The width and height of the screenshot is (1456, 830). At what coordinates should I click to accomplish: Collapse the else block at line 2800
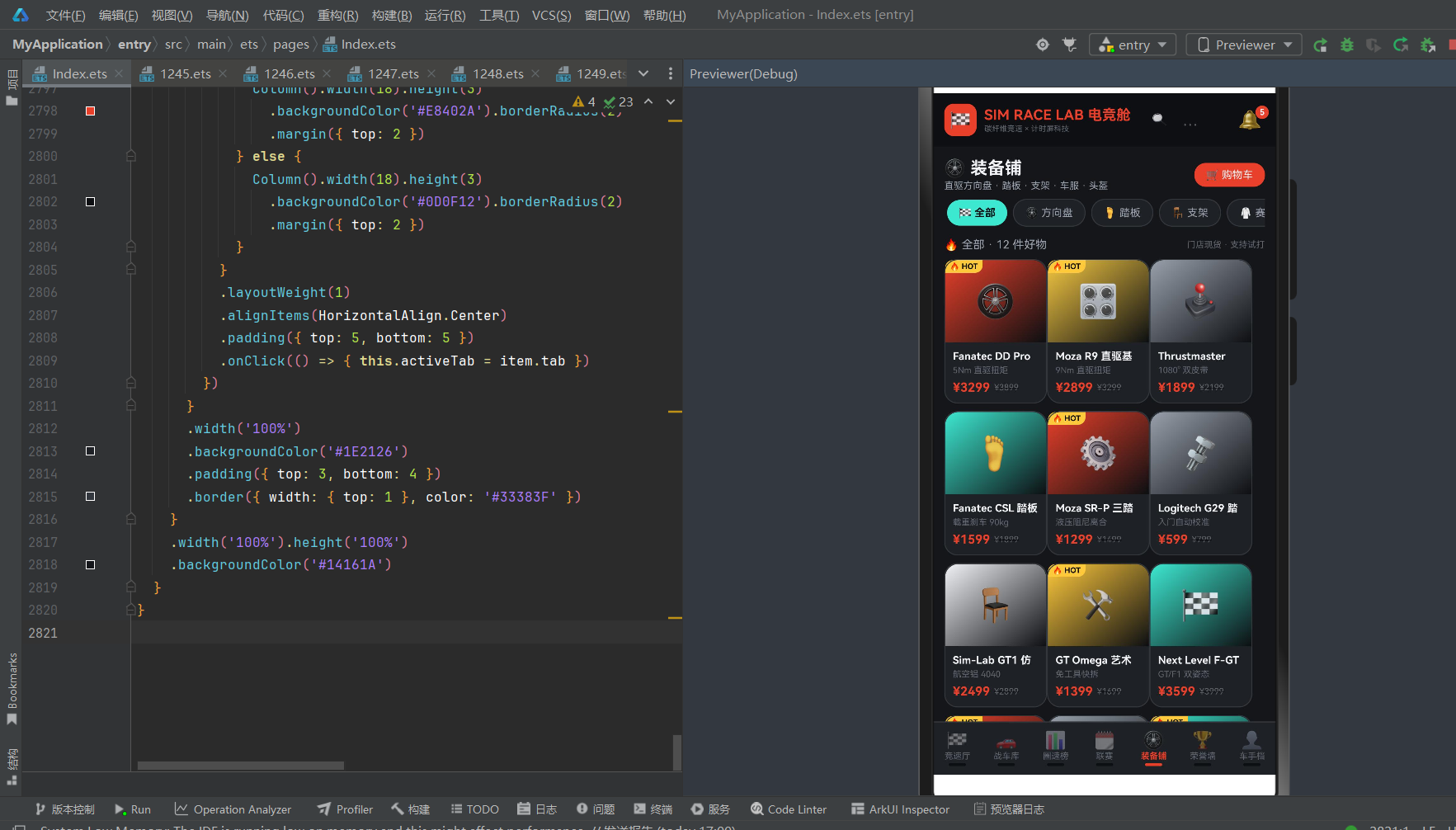tap(131, 156)
